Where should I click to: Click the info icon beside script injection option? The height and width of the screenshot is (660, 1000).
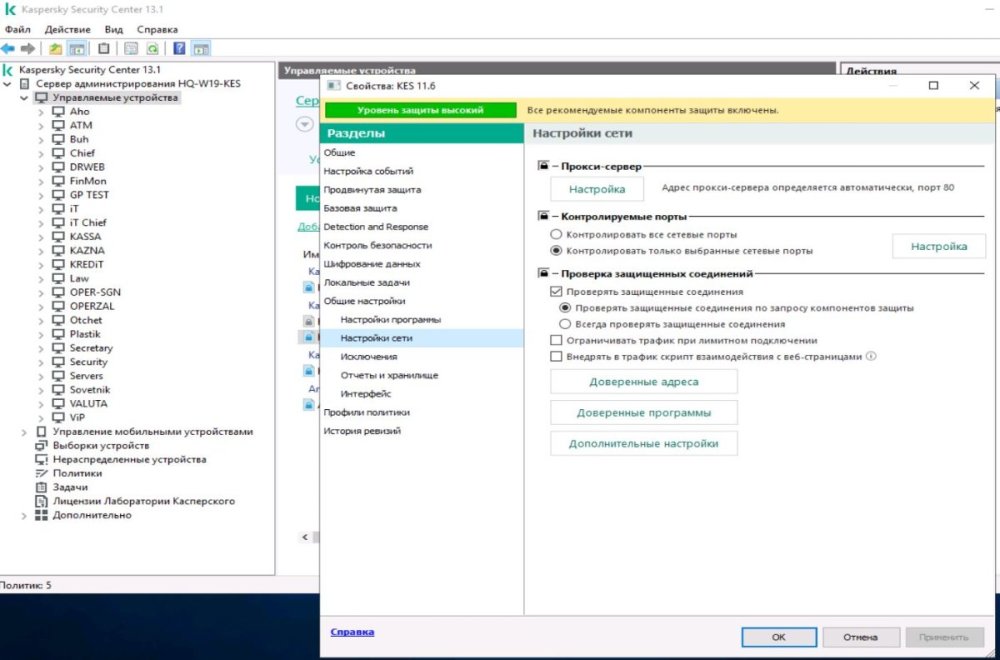point(871,356)
